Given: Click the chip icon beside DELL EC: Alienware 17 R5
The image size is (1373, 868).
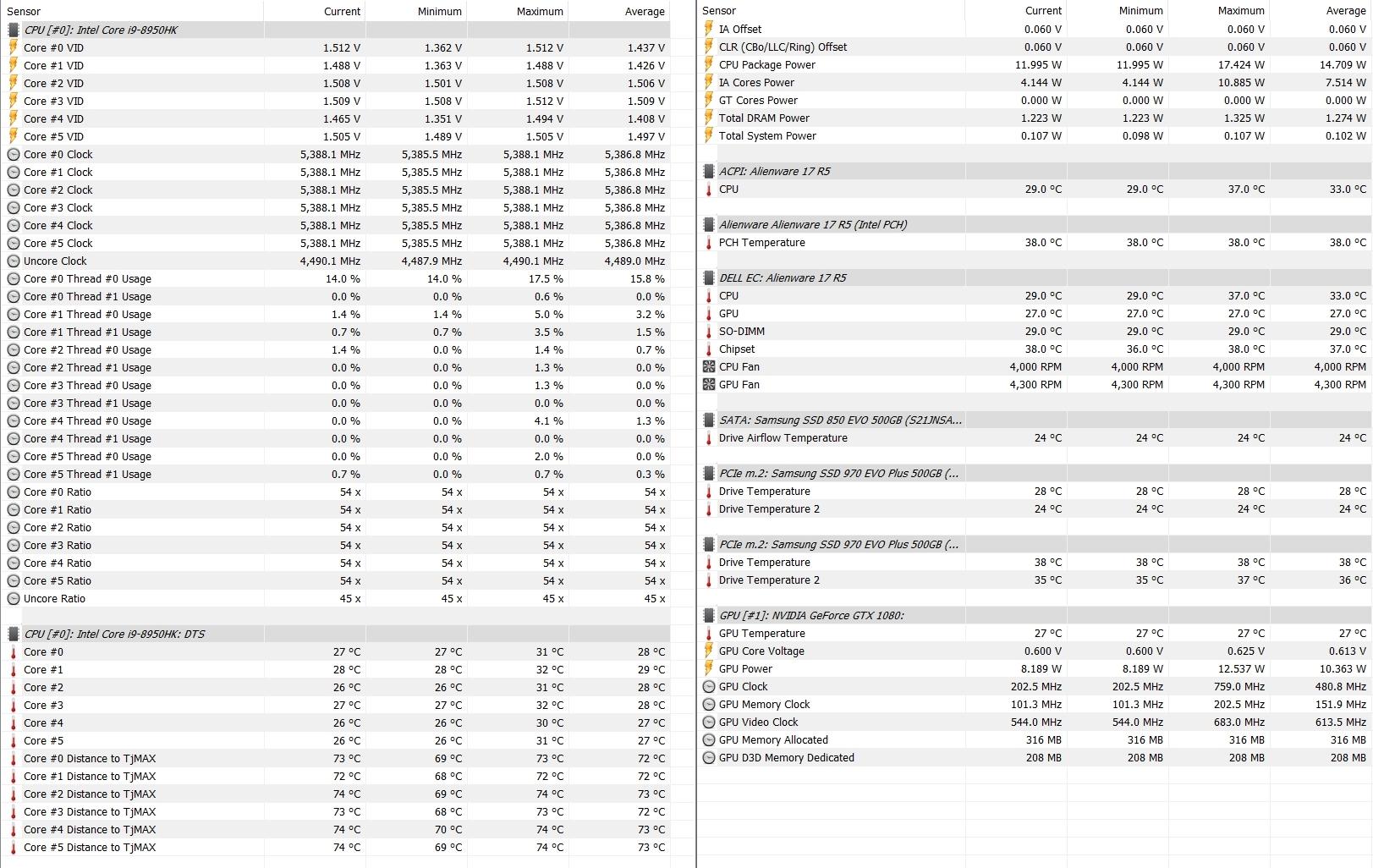Looking at the screenshot, I should [x=709, y=277].
